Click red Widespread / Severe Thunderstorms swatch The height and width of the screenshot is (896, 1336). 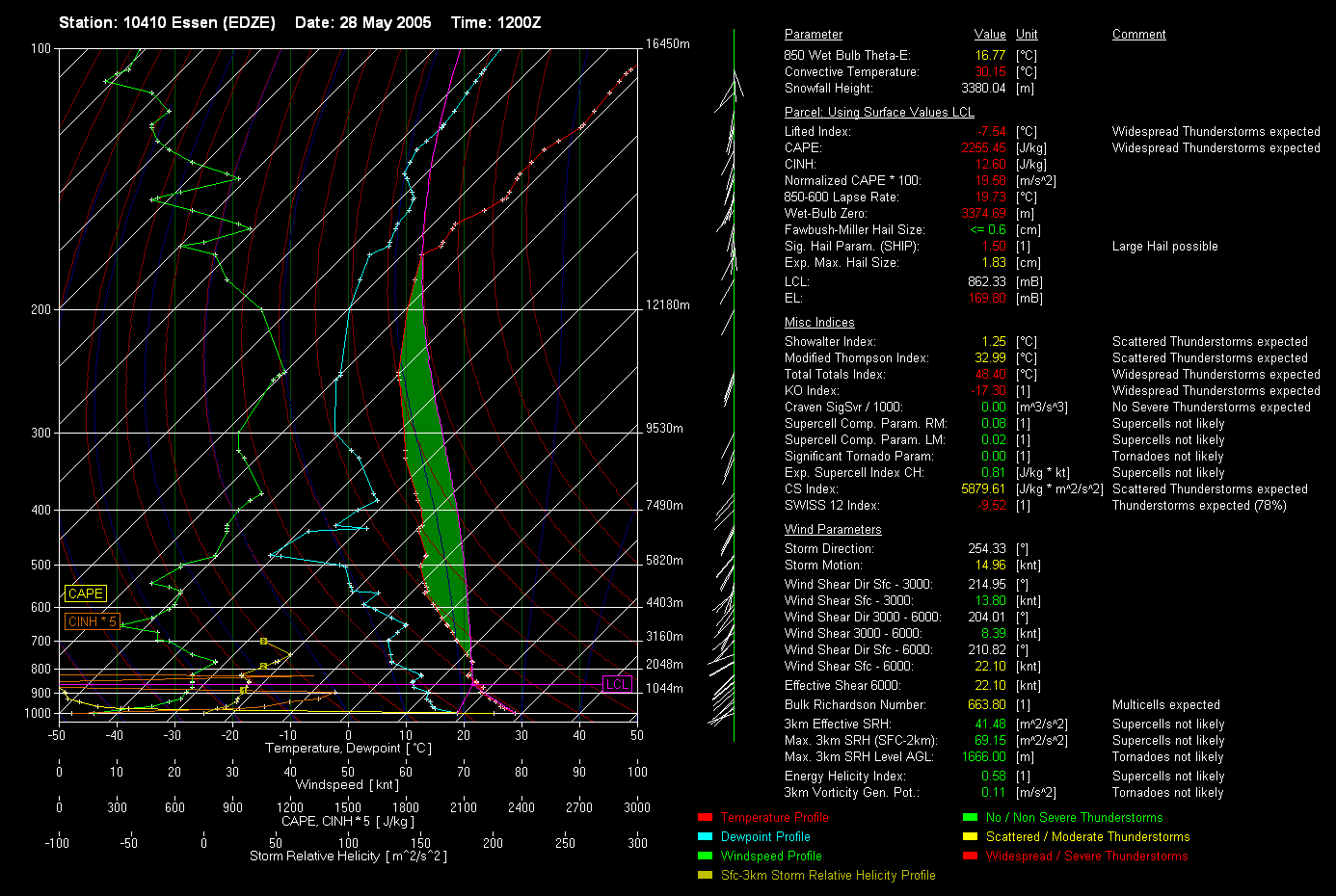pyautogui.click(x=970, y=856)
